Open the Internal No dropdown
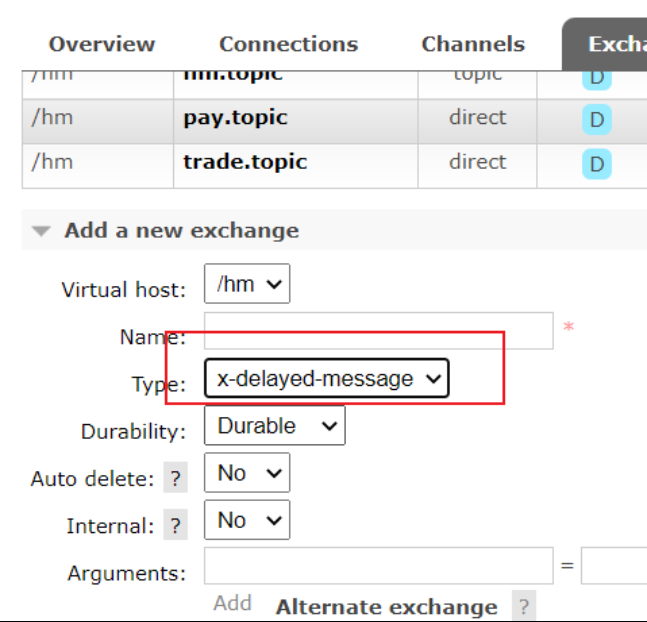The width and height of the screenshot is (647, 622). coord(246,520)
